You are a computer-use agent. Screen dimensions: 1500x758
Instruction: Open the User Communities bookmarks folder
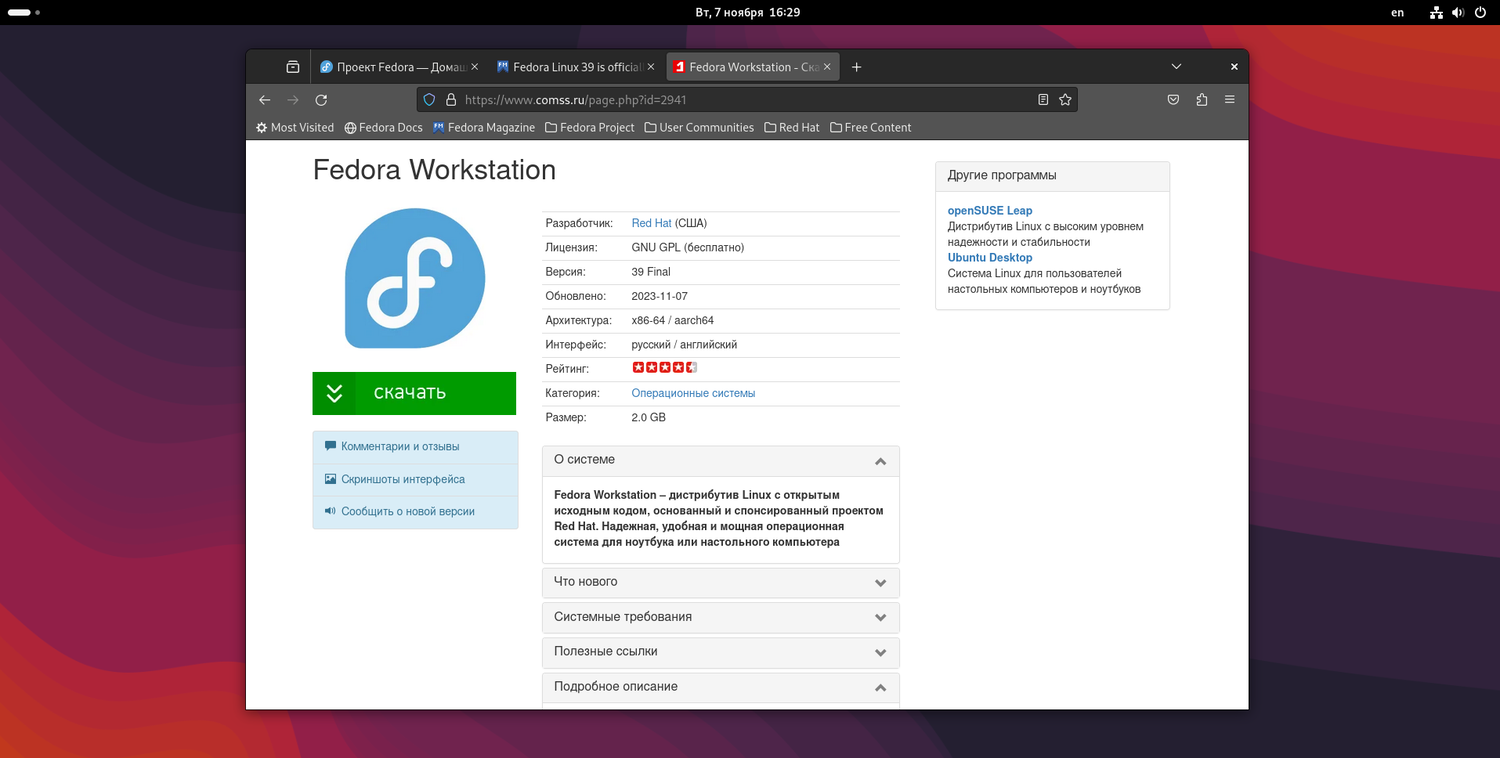click(699, 128)
